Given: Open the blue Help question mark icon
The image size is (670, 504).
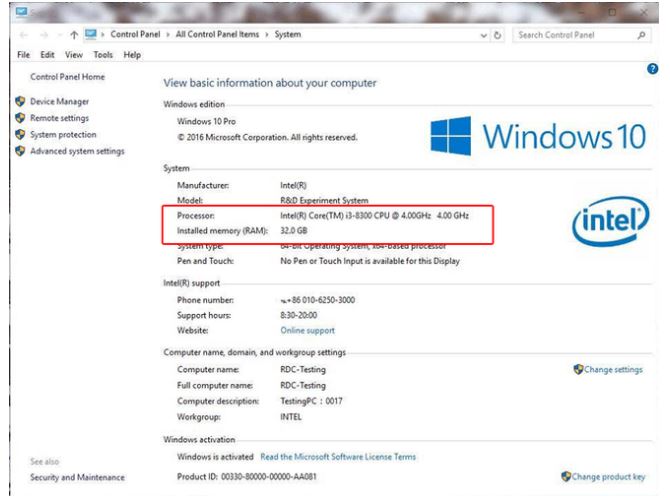Looking at the screenshot, I should pyautogui.click(x=652, y=68).
